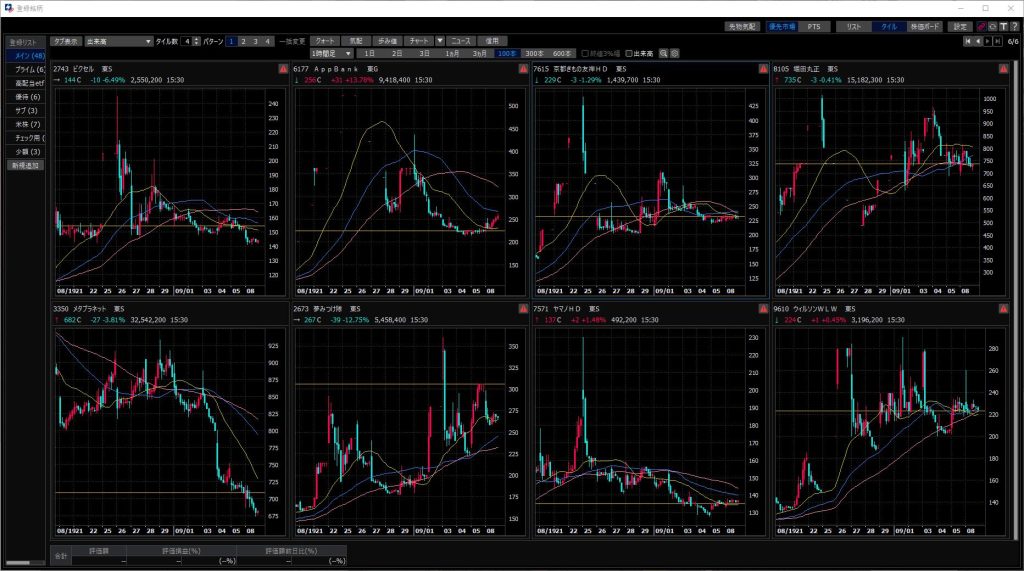Click the T text-size icon
The image size is (1024, 571).
point(1003,26)
